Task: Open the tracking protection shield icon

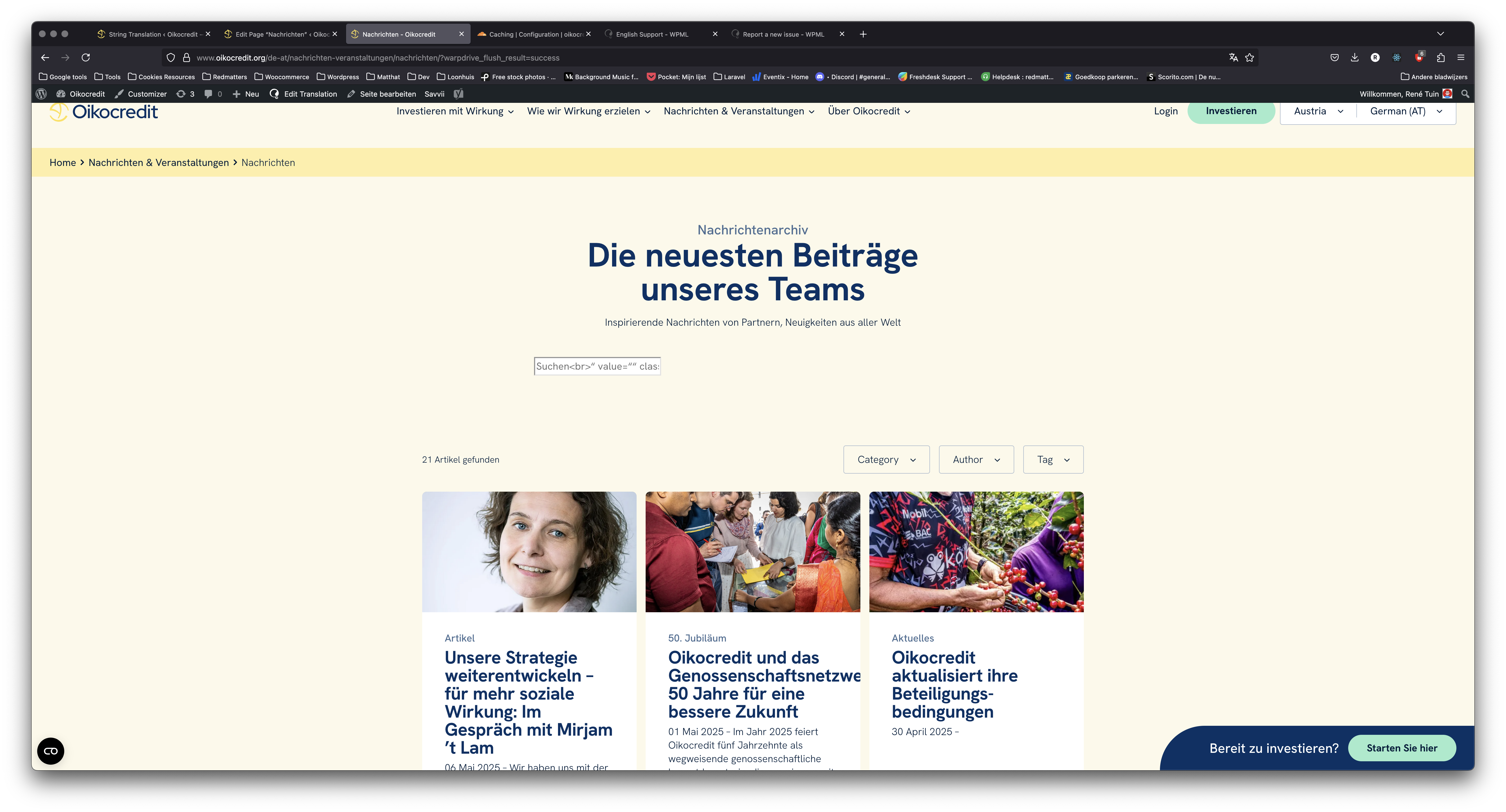Action: [x=171, y=57]
